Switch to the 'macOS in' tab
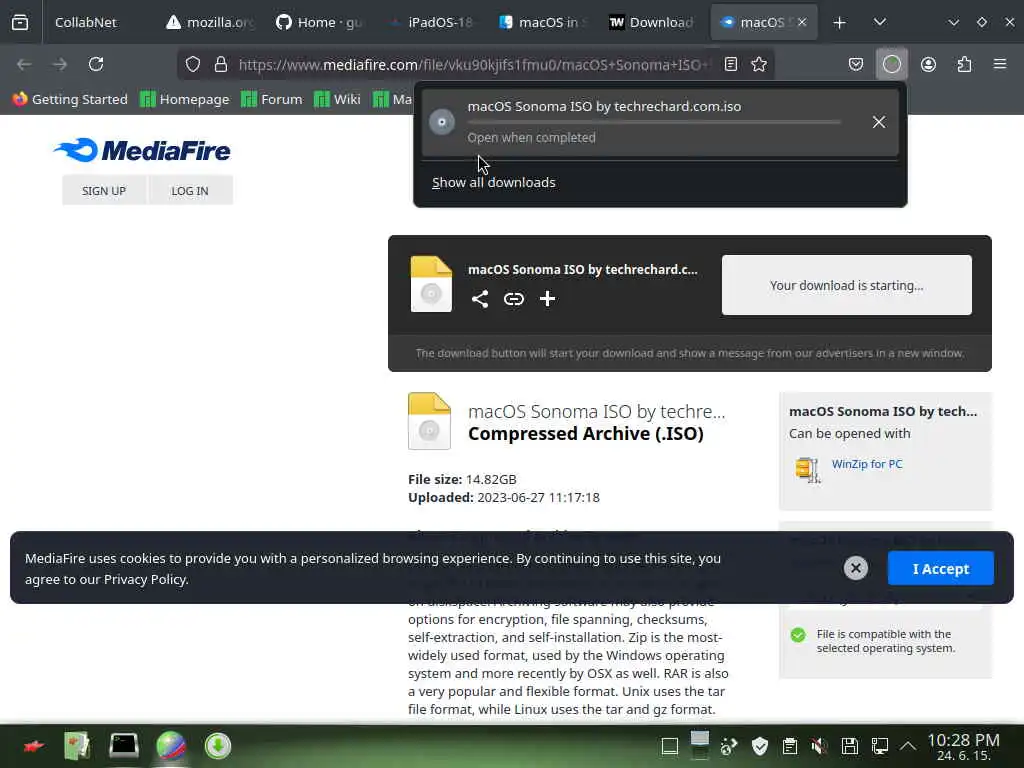Screen dimensions: 1024x768 [x=543, y=22]
